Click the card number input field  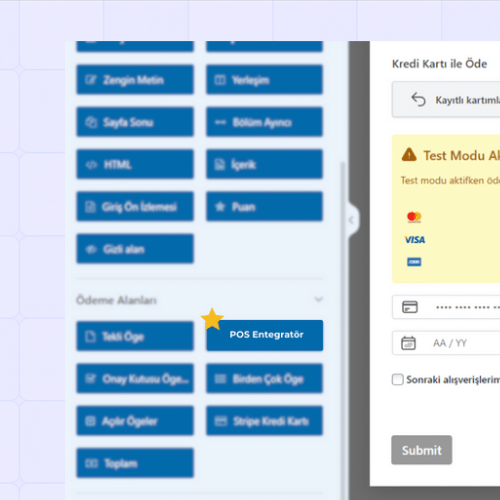pos(446,307)
